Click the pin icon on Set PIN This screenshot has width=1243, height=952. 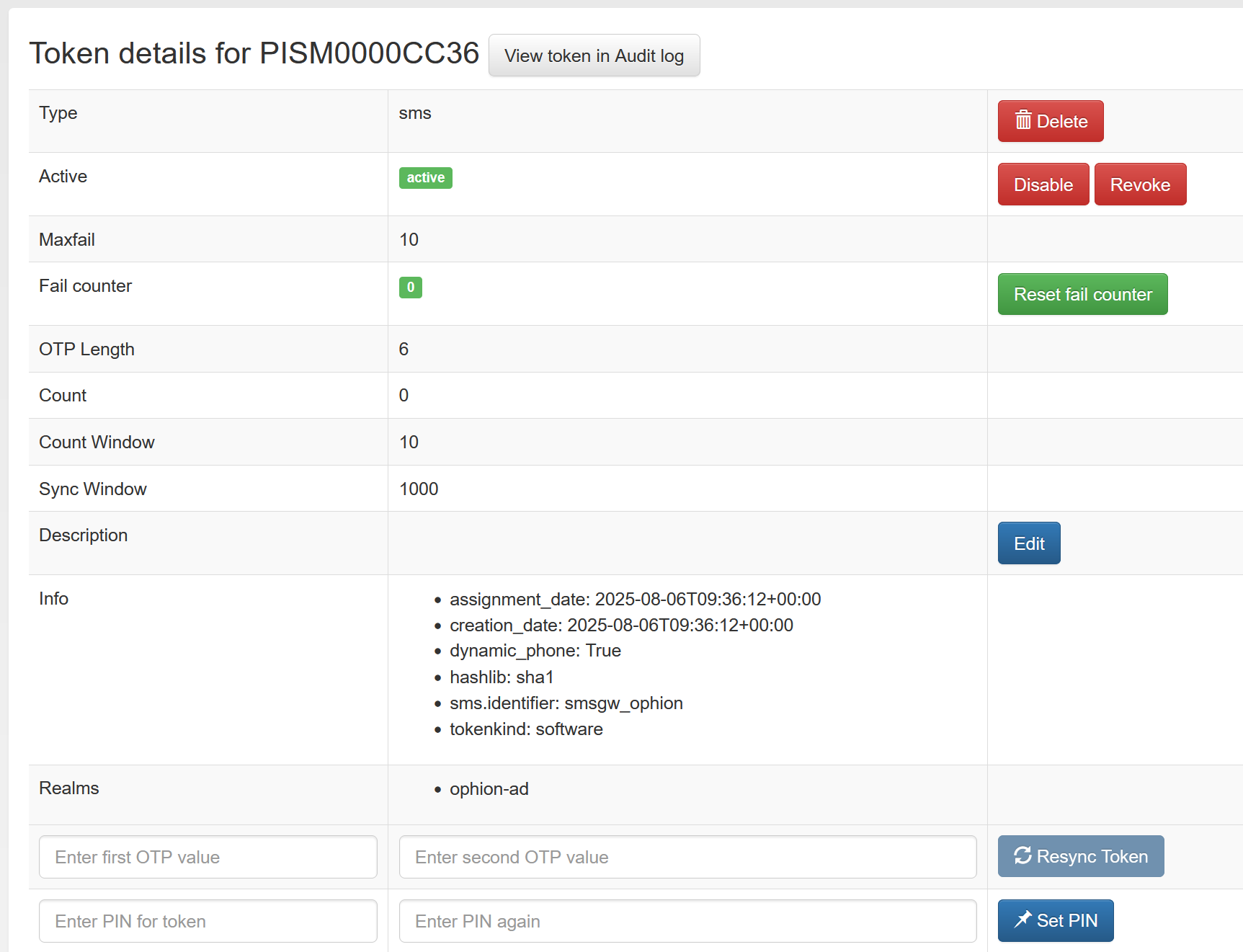[x=1023, y=920]
